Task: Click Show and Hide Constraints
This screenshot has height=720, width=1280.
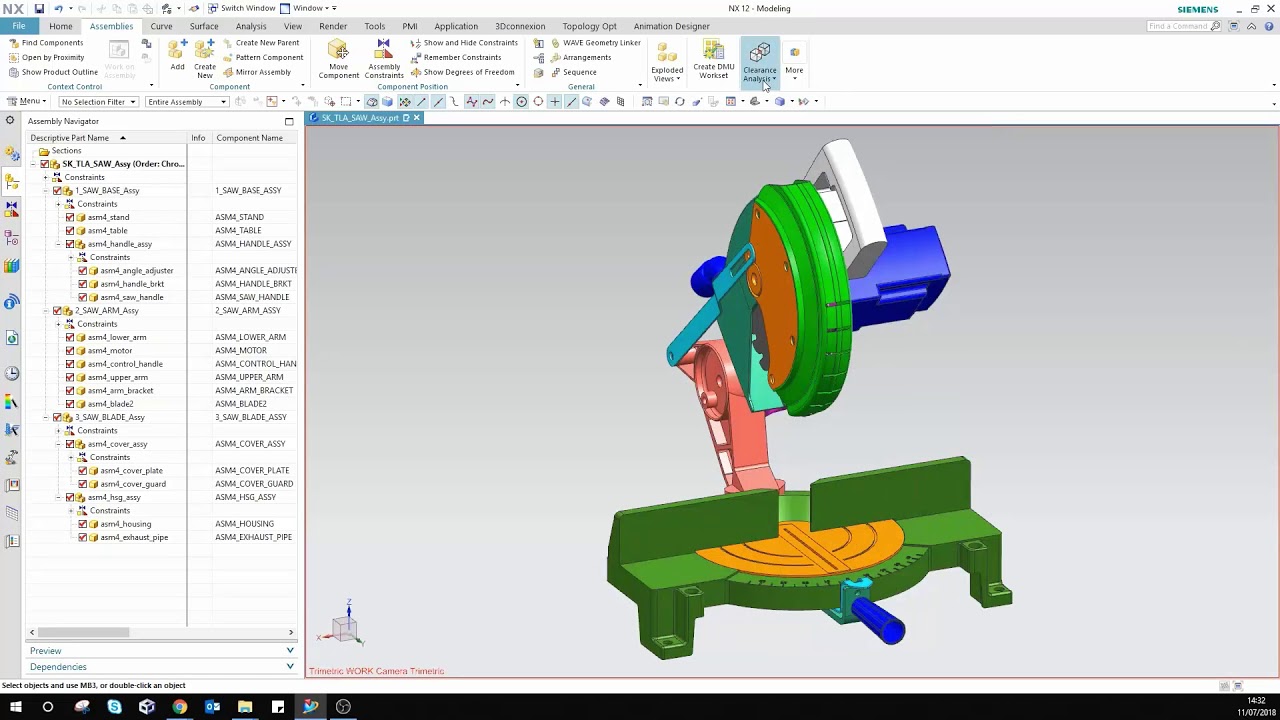Action: tap(464, 43)
